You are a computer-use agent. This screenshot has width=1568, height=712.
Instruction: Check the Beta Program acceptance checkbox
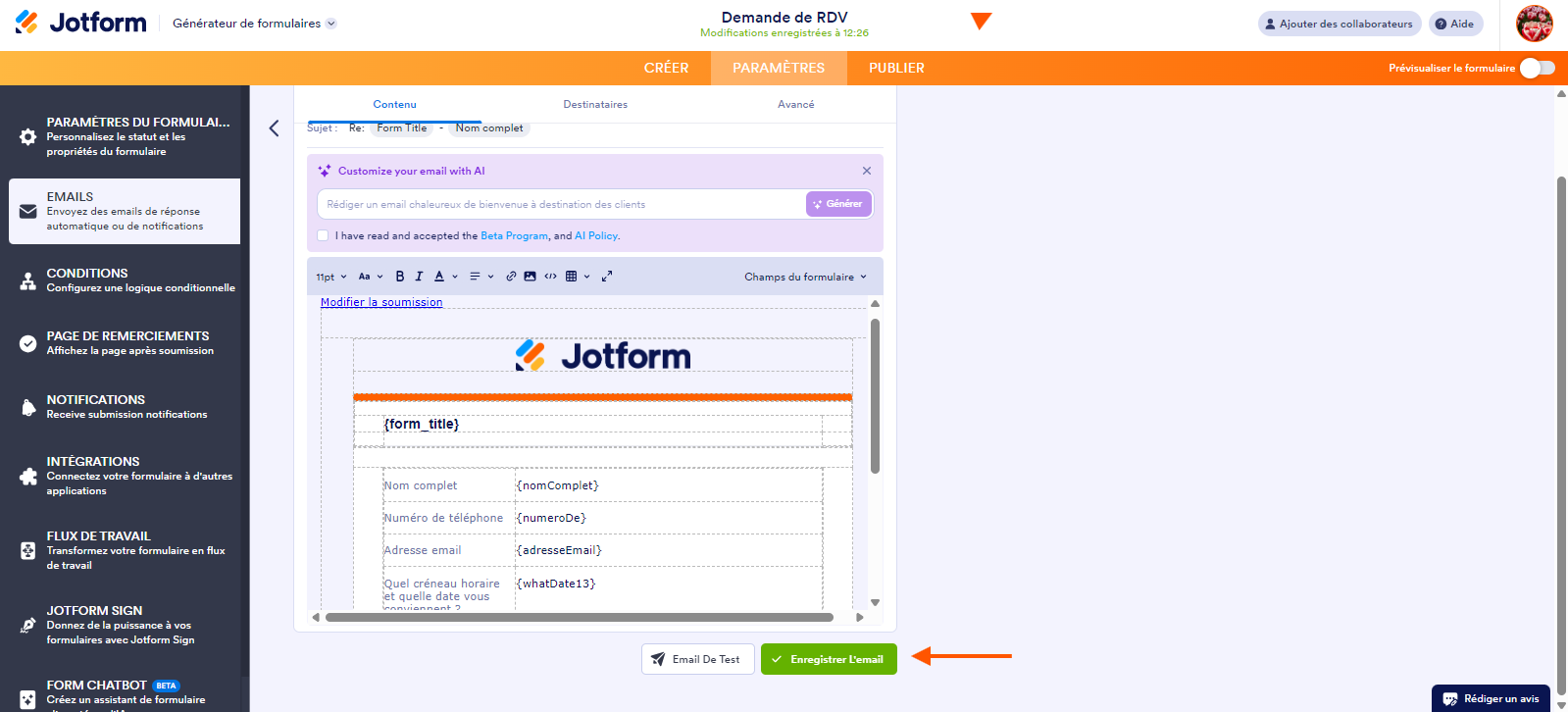pos(323,235)
